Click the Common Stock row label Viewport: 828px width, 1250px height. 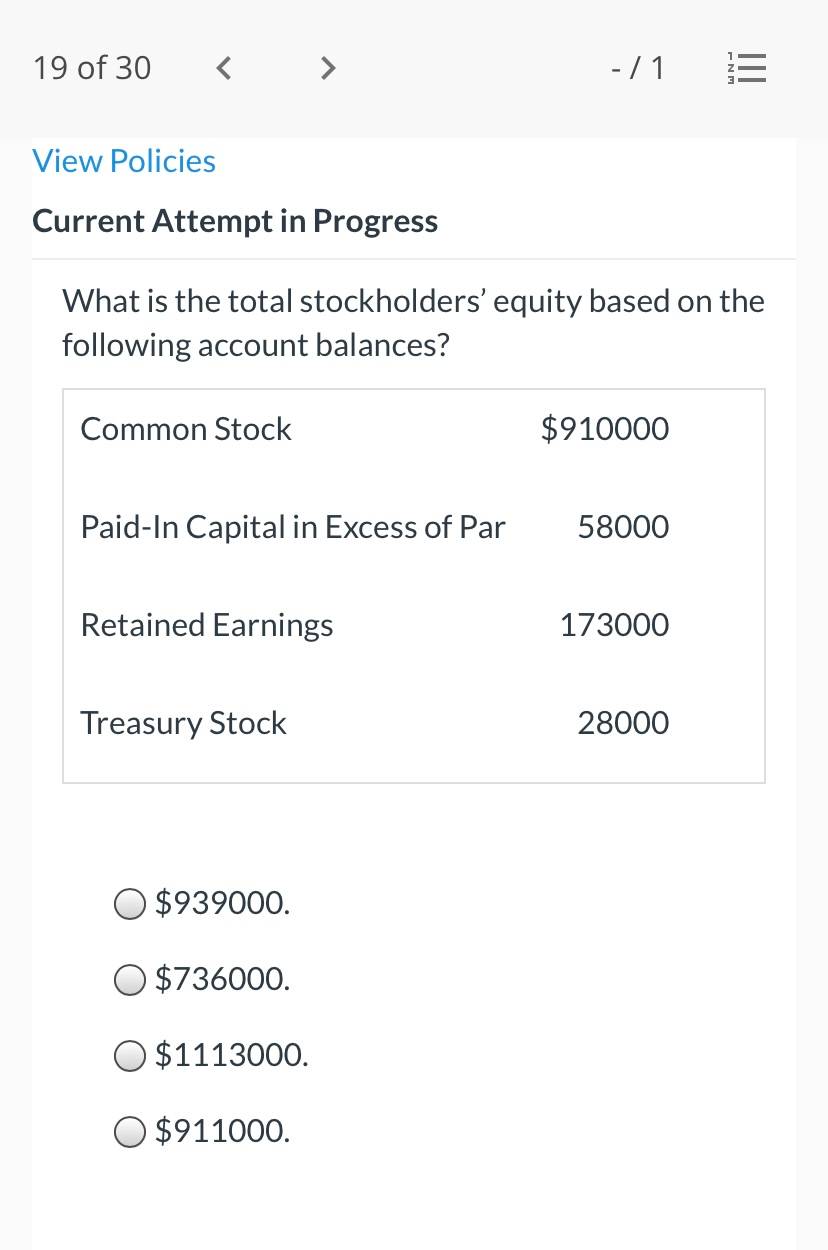pos(186,429)
